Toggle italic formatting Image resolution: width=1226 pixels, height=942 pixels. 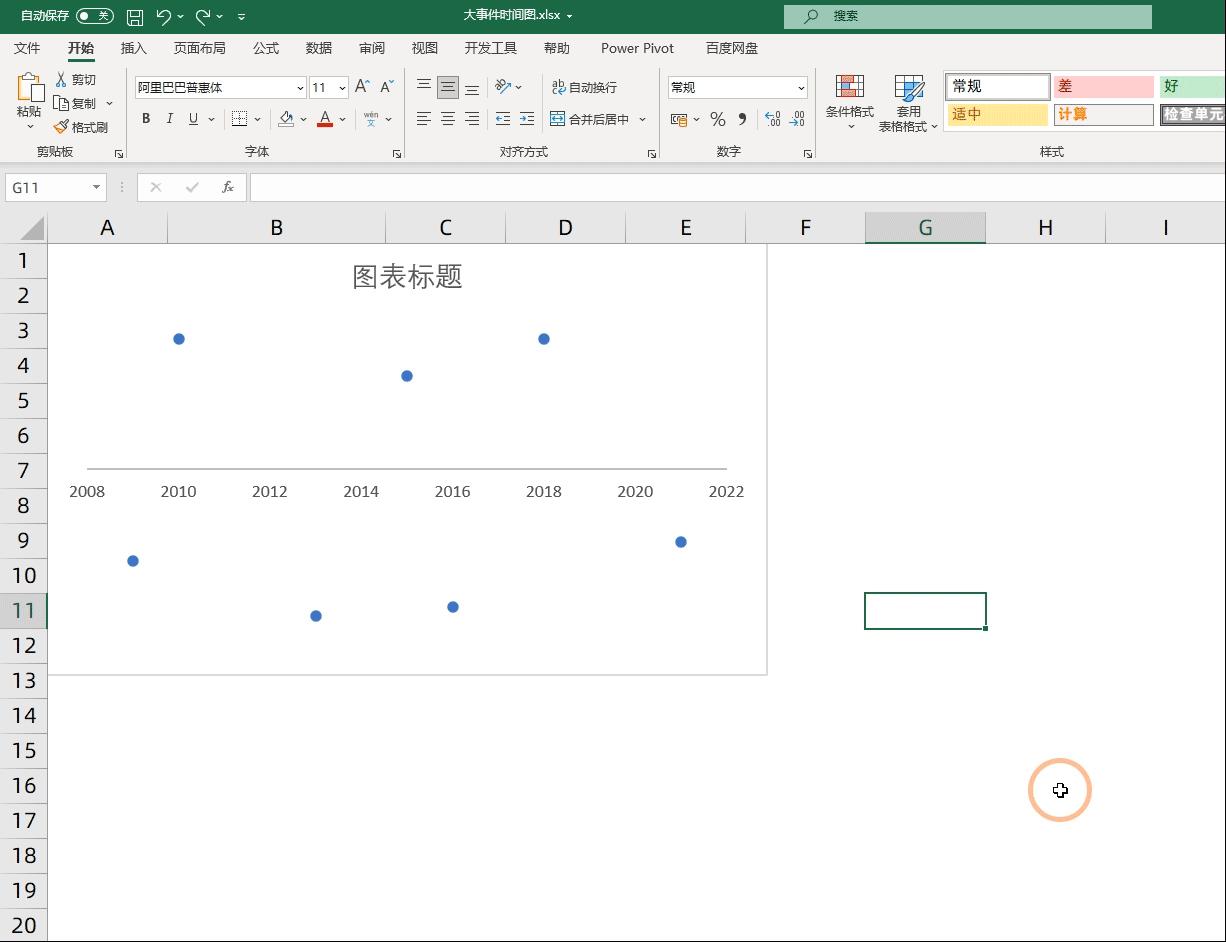(x=168, y=118)
